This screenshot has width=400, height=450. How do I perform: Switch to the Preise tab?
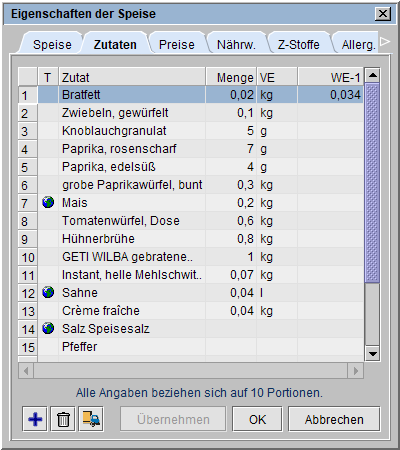click(x=177, y=45)
